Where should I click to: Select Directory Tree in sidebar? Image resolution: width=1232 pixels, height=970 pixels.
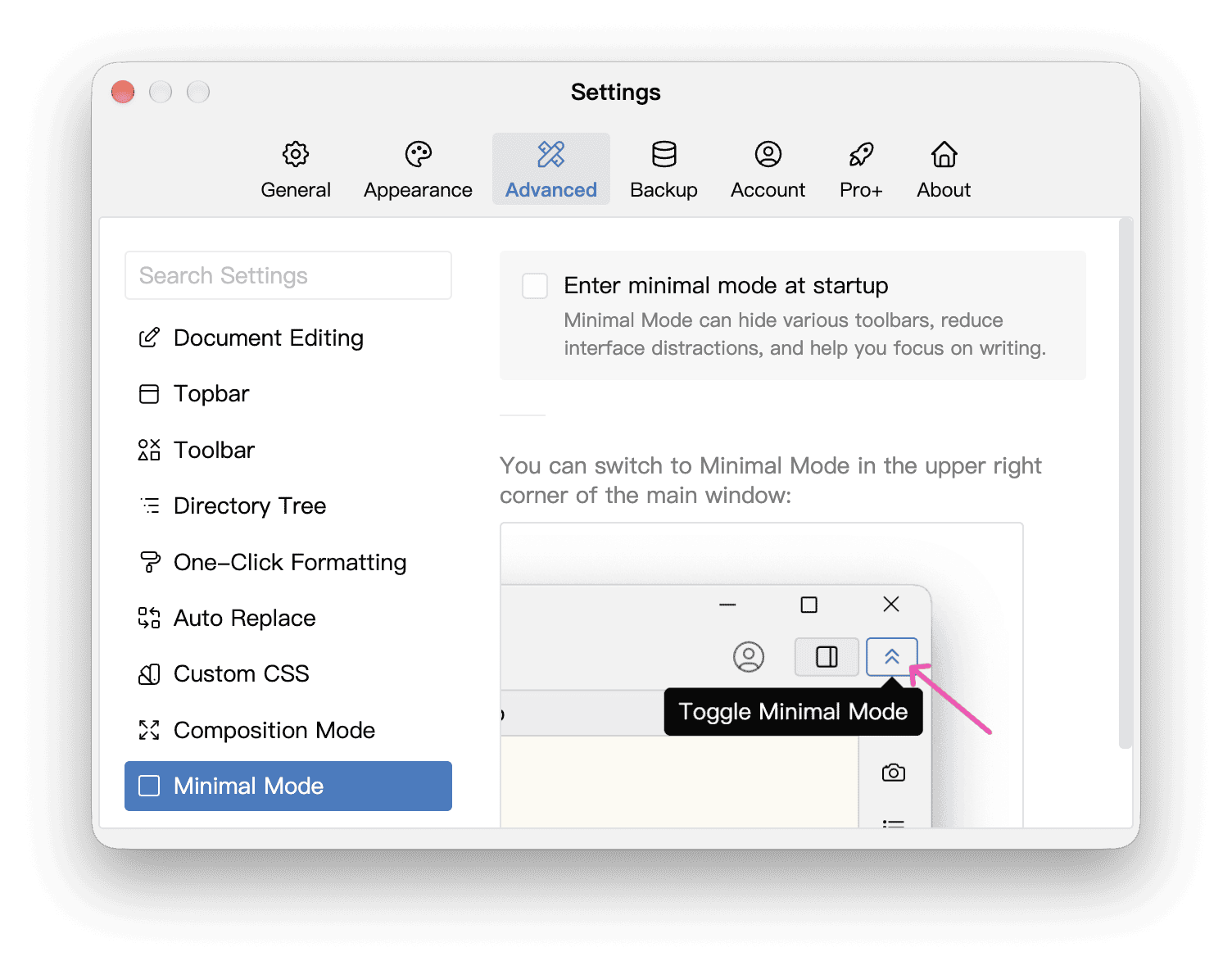[x=288, y=505]
